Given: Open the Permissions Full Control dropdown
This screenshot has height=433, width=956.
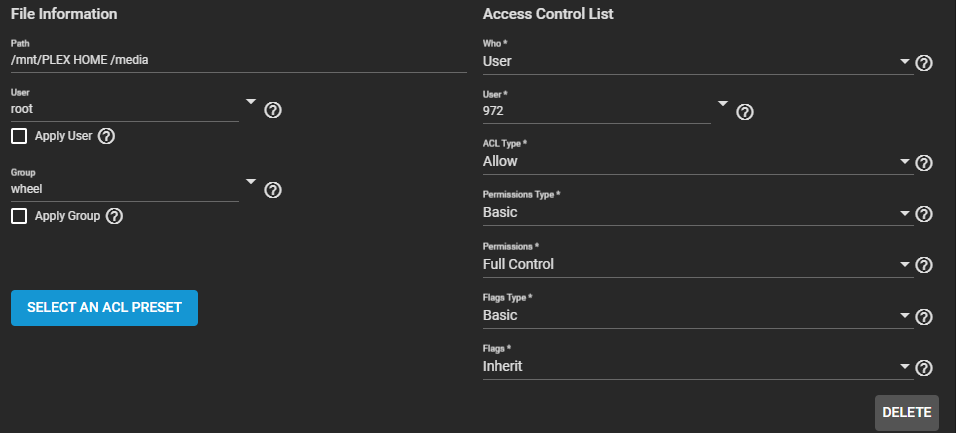Looking at the screenshot, I should (x=697, y=265).
